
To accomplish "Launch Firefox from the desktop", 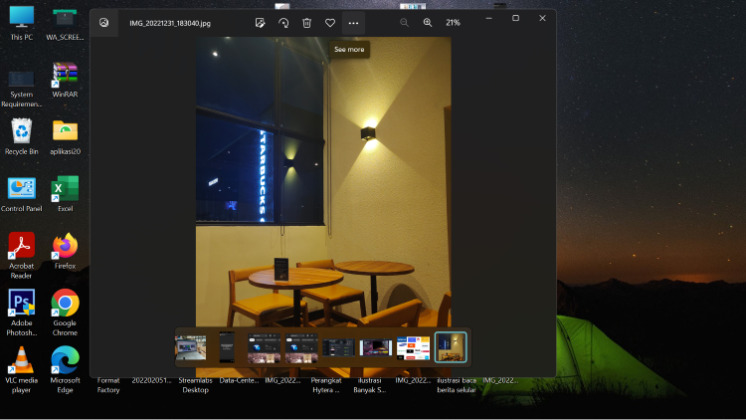I will click(x=65, y=251).
